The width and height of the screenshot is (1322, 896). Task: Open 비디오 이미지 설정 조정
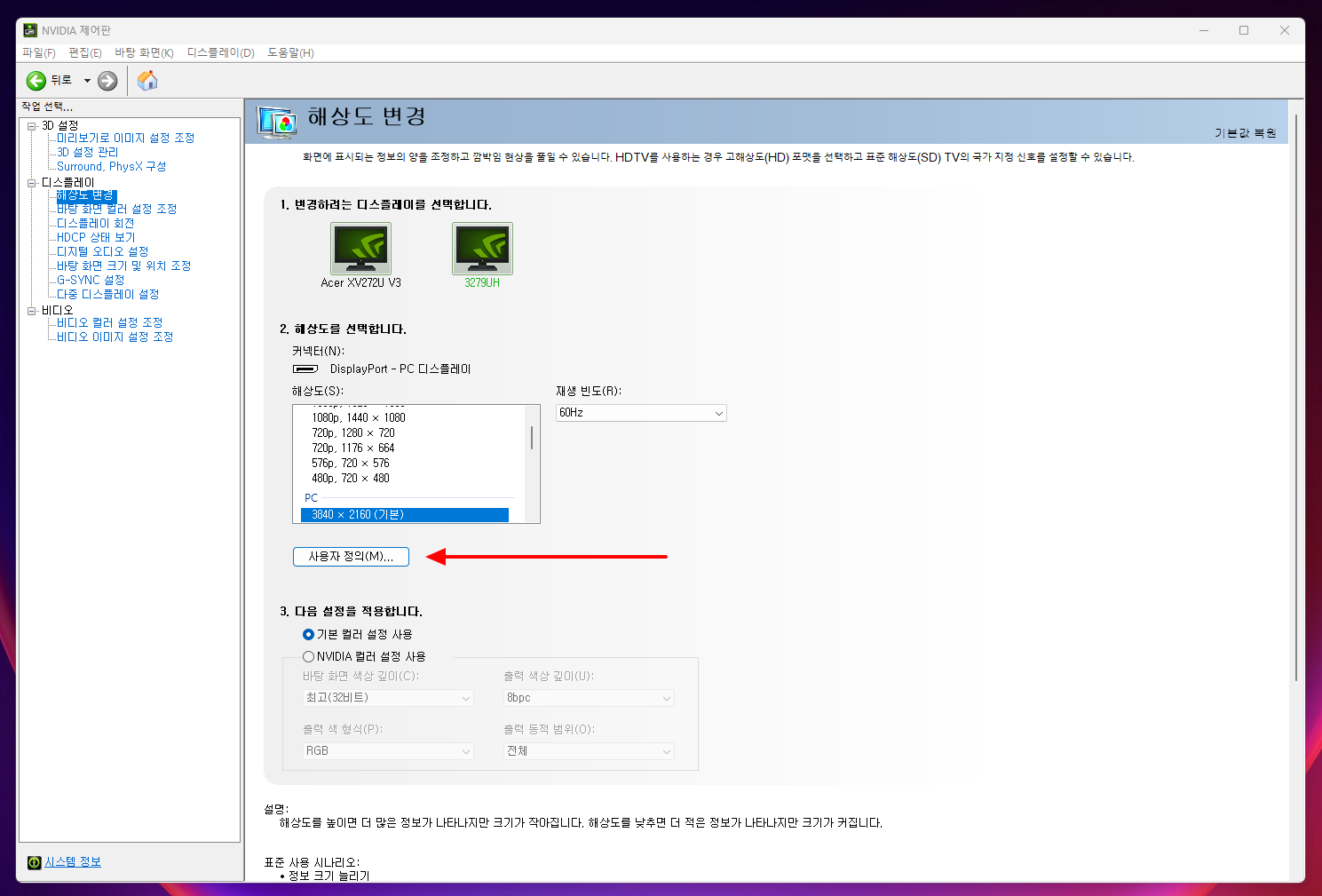(115, 337)
